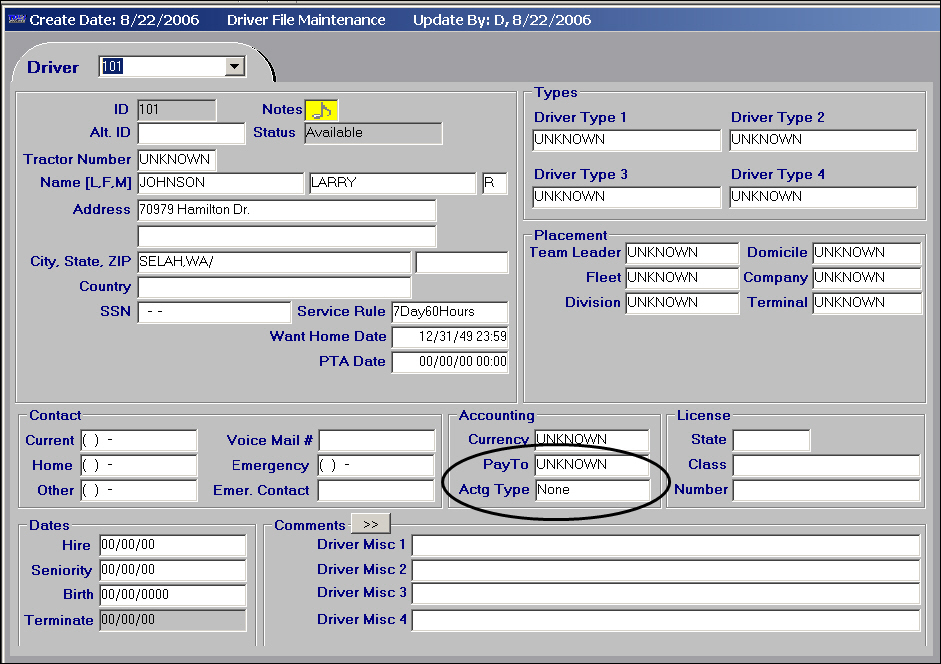The height and width of the screenshot is (664, 941).
Task: Click the Emer. Contact field
Action: tap(376, 490)
